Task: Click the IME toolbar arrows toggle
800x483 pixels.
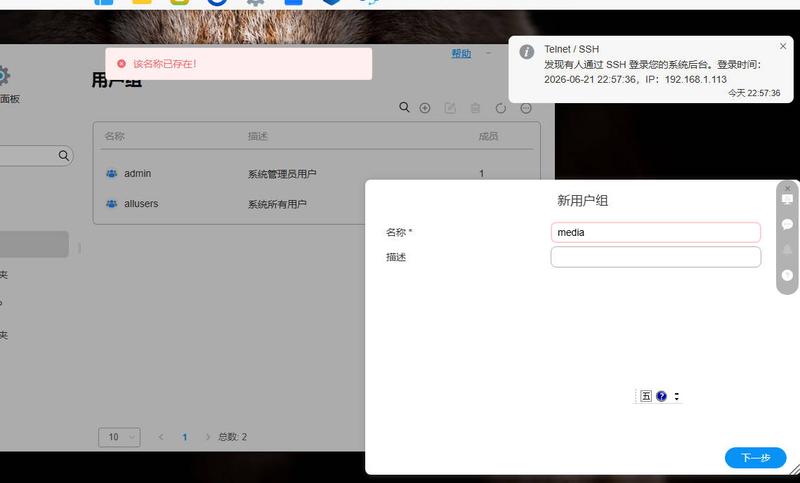Action: pos(677,396)
